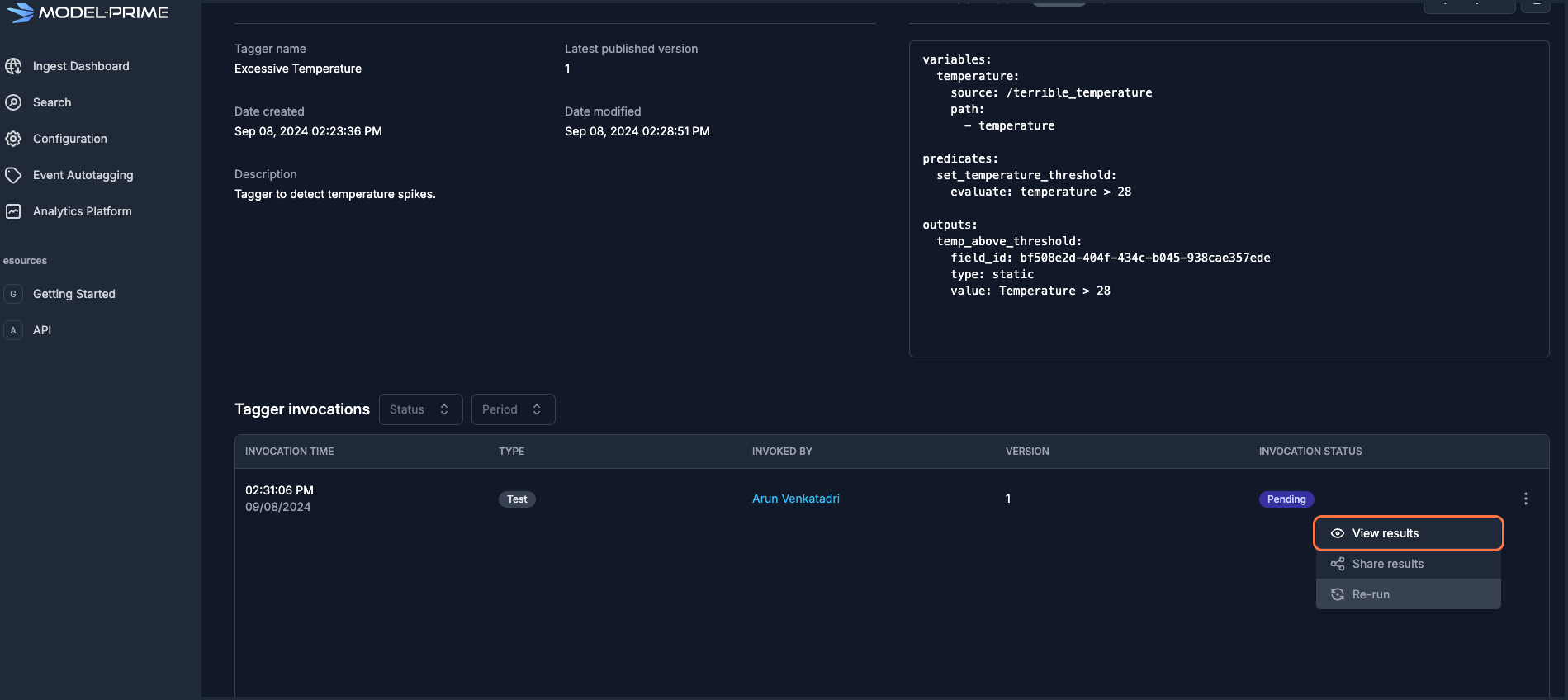Click the 09/08/2024 invocation date
Viewport: 1568px width, 700px height.
pyautogui.click(x=278, y=507)
